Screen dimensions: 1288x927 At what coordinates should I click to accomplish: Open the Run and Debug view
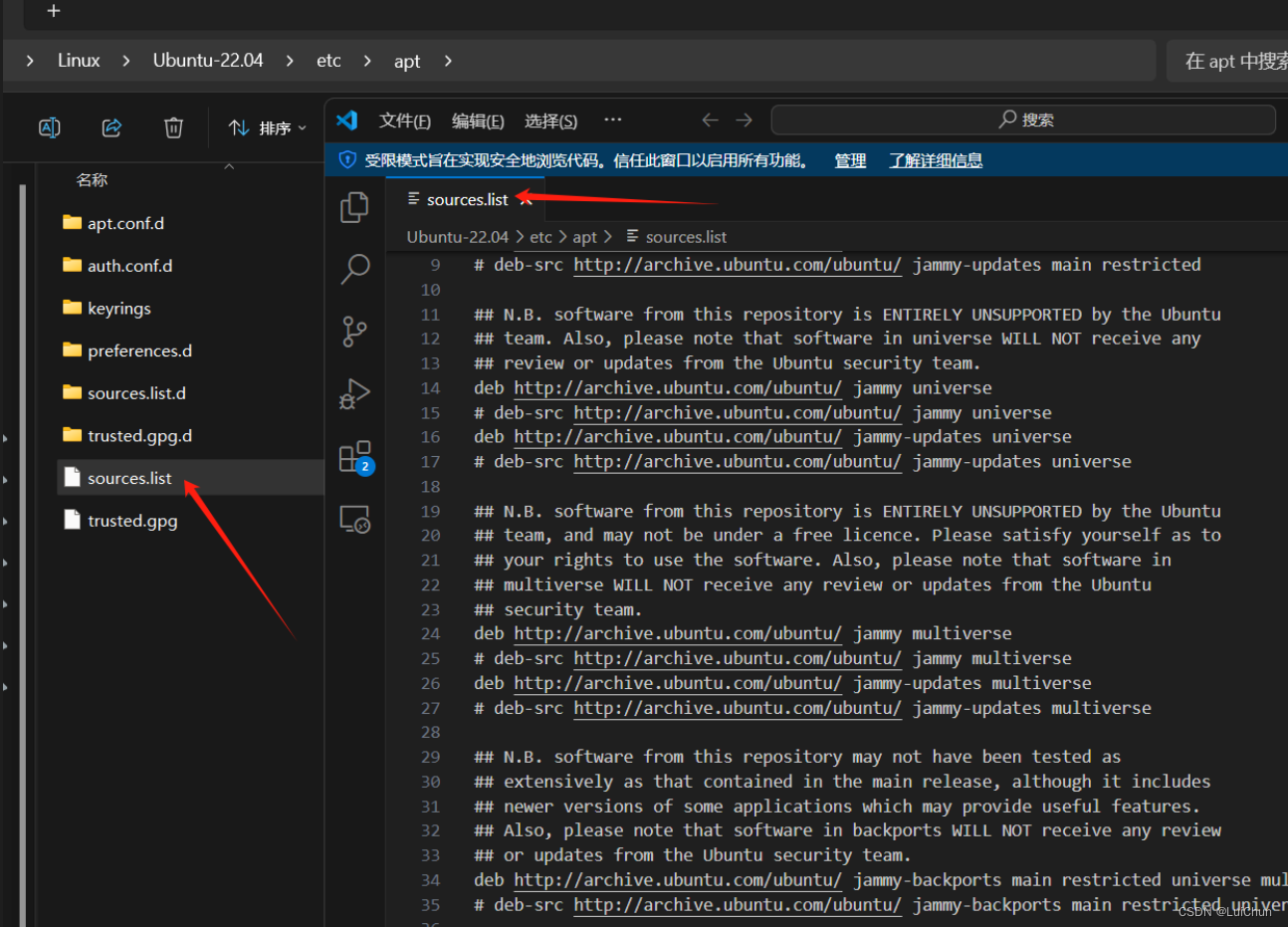coord(354,394)
